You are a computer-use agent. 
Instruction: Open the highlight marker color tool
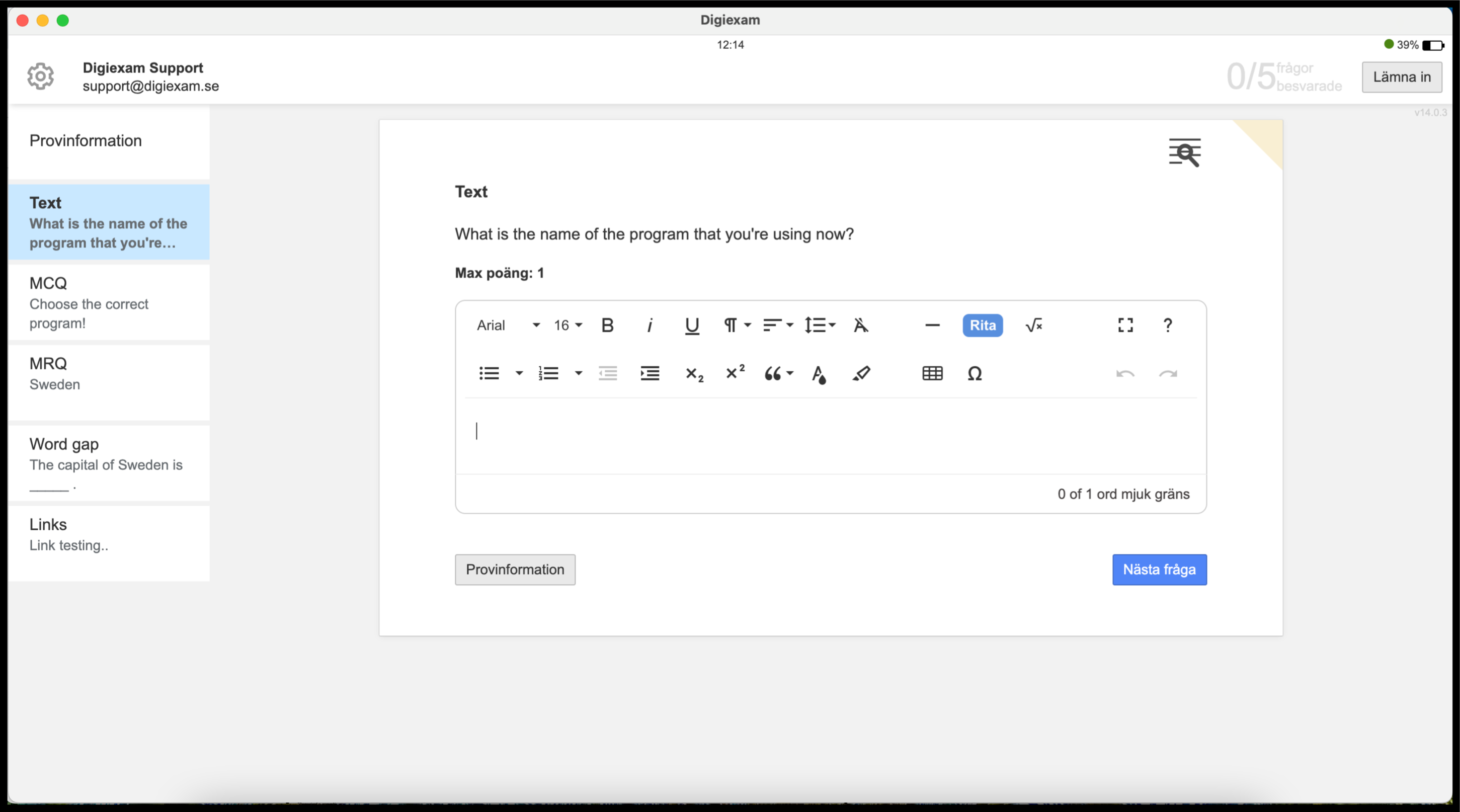(861, 373)
